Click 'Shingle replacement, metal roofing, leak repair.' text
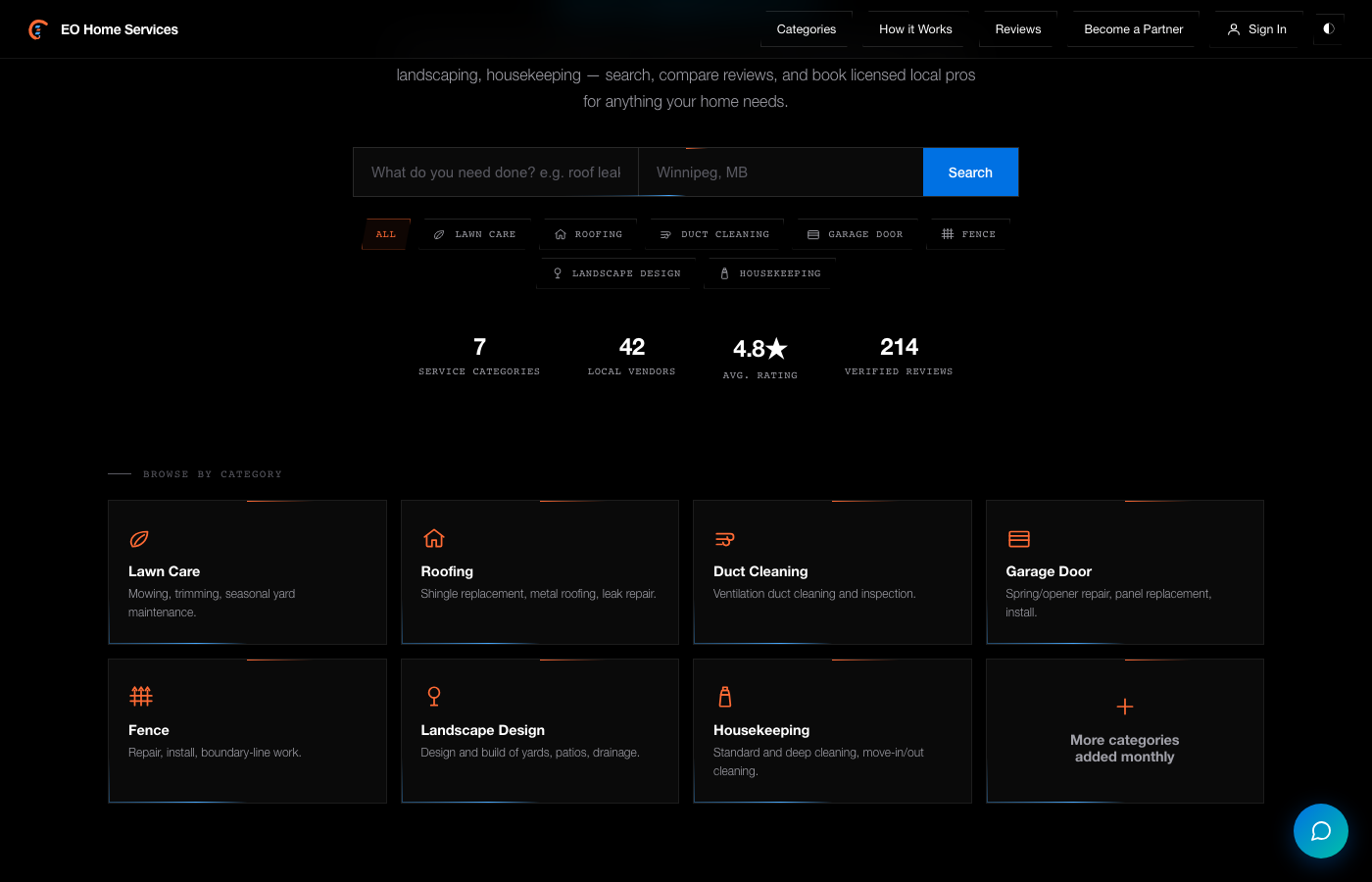Screen dimensions: 1372x882 tap(538, 594)
